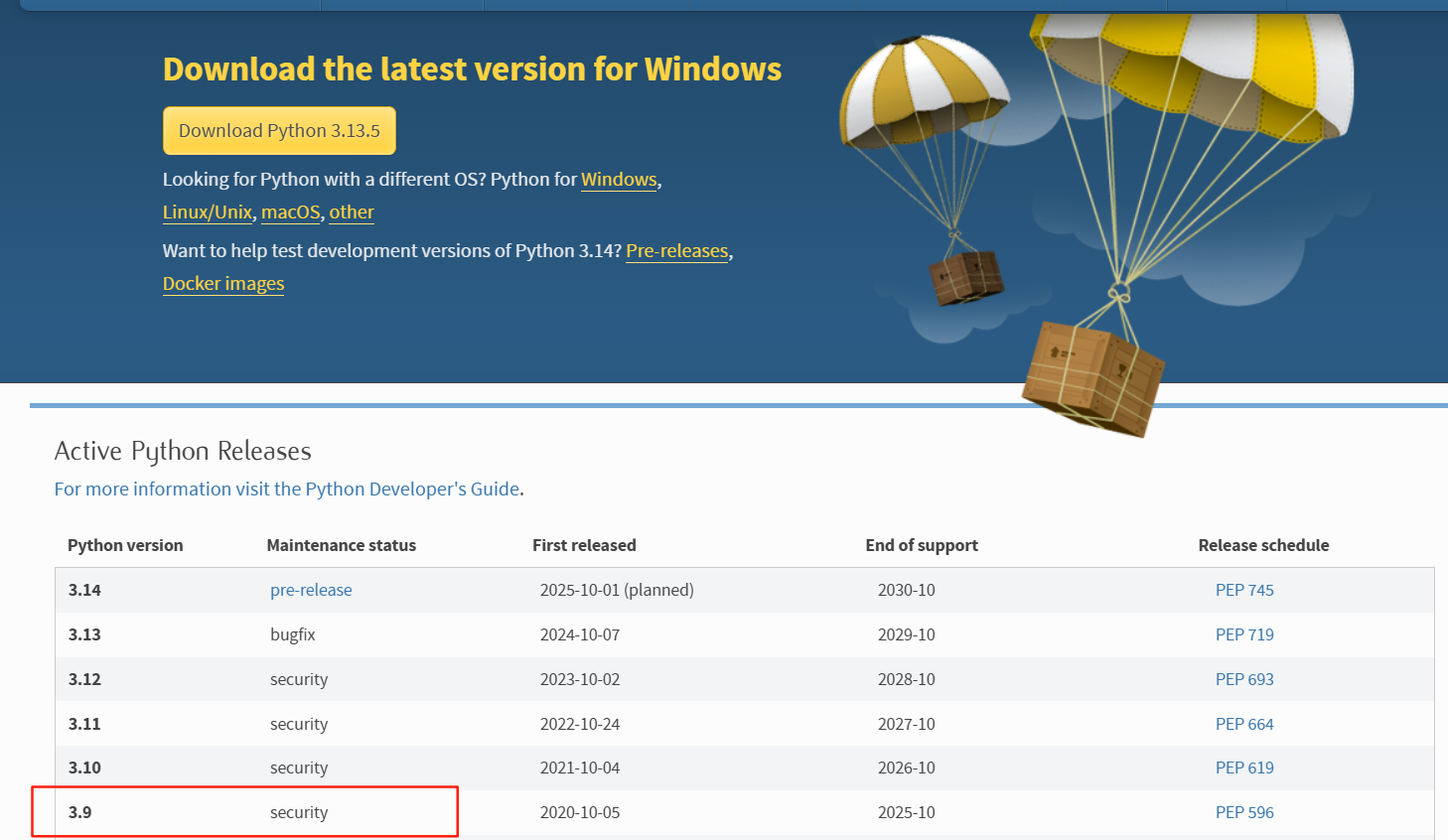Open the Docker images link

coord(223,284)
